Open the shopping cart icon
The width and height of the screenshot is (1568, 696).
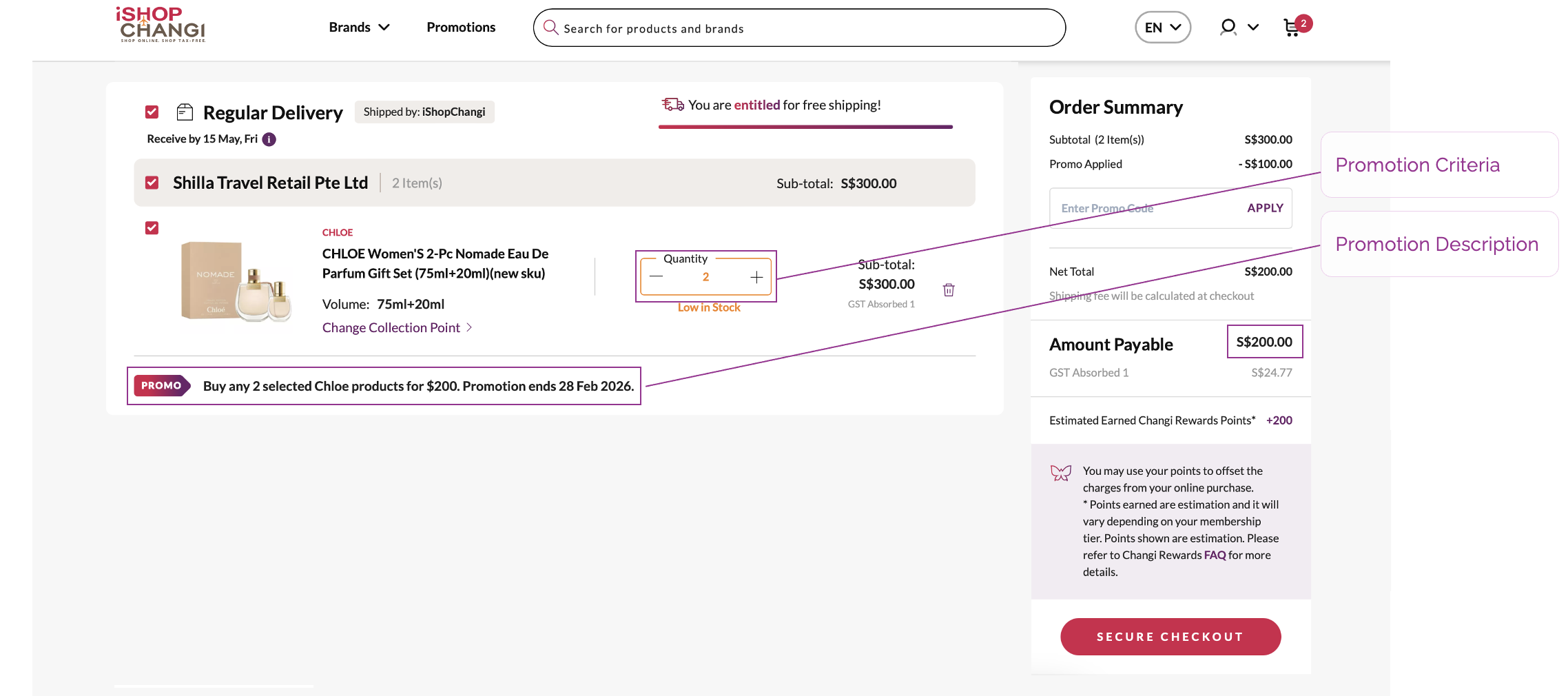pos(1292,28)
